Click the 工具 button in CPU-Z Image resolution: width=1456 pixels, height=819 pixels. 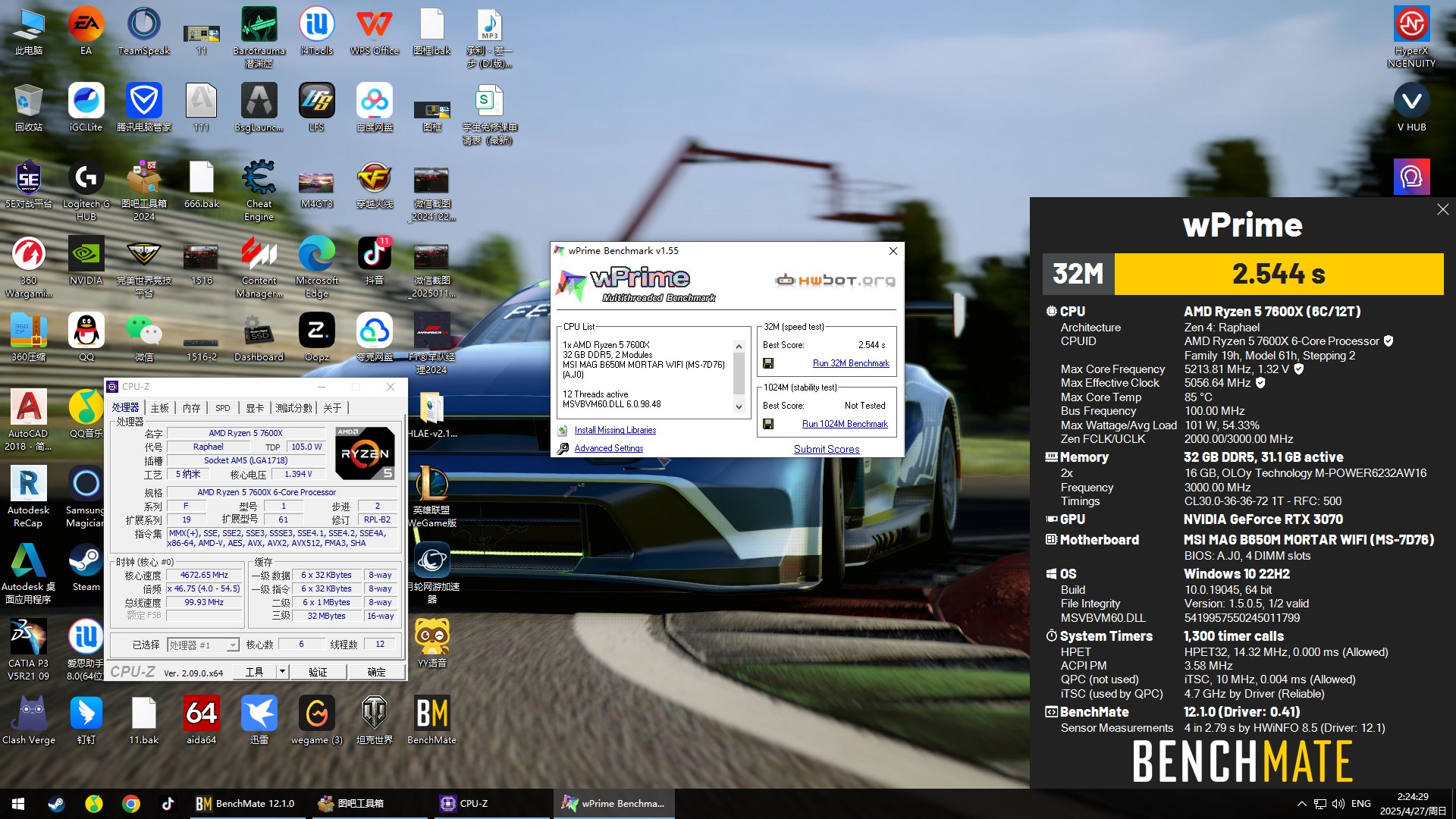pos(254,672)
